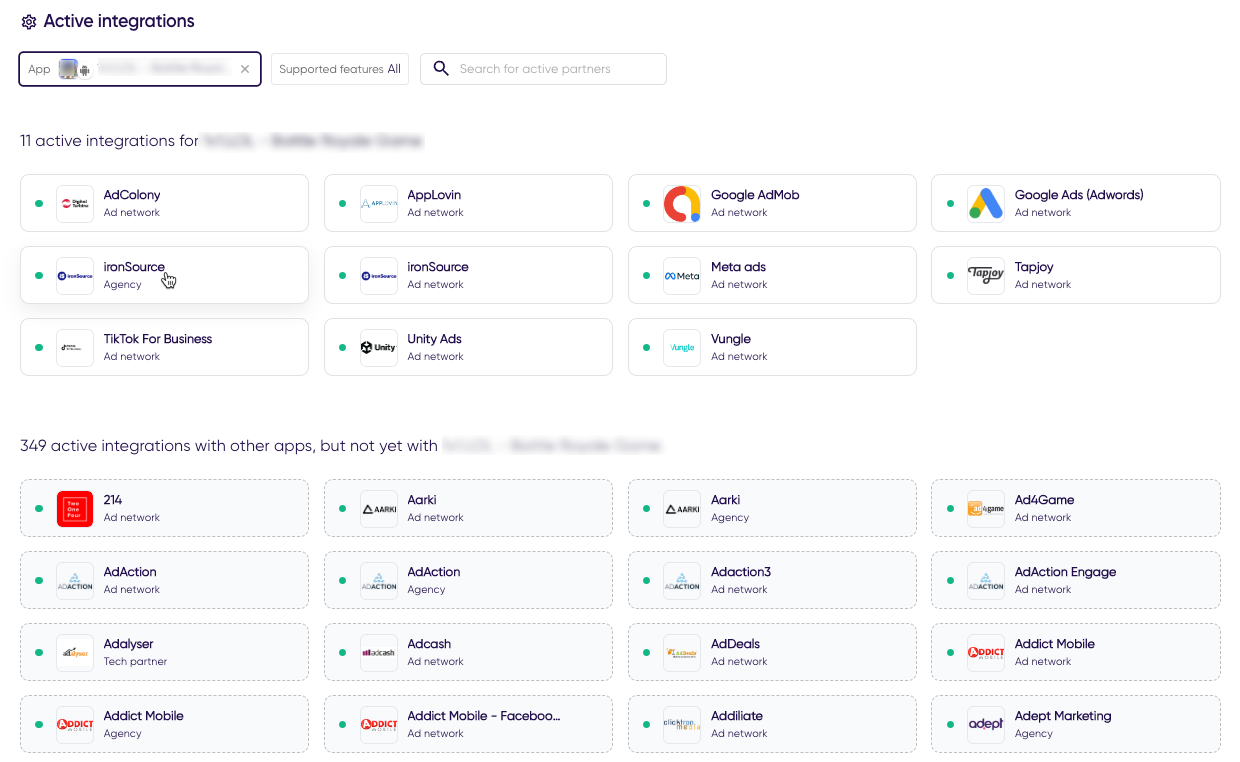Click the Google AdMob logo

pos(682,203)
